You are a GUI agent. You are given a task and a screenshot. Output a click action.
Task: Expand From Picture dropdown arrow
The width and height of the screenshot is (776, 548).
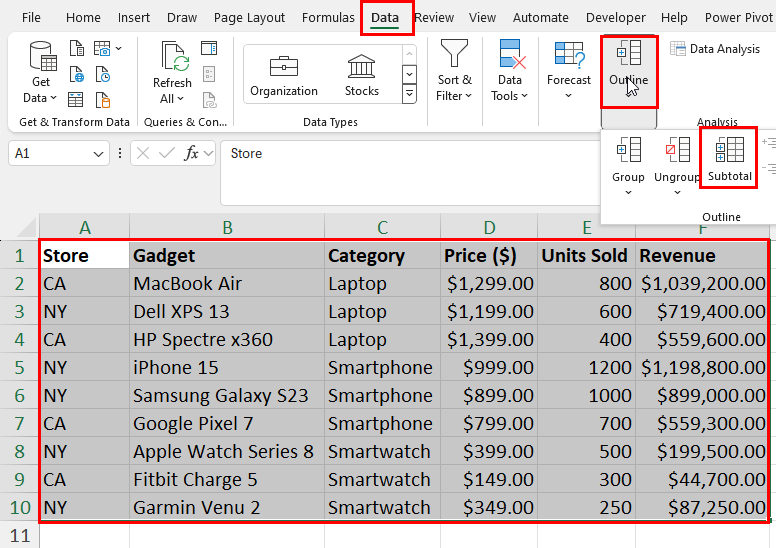pyautogui.click(x=118, y=49)
